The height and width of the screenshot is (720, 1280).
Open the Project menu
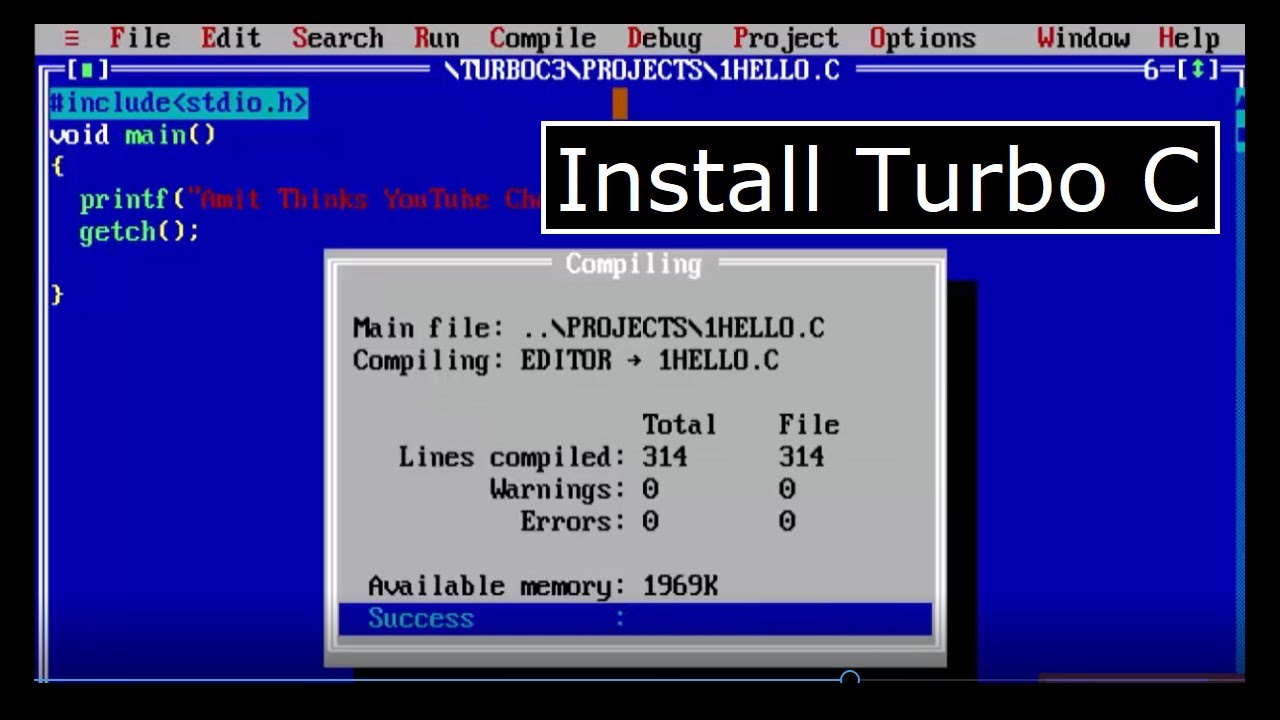[785, 39]
